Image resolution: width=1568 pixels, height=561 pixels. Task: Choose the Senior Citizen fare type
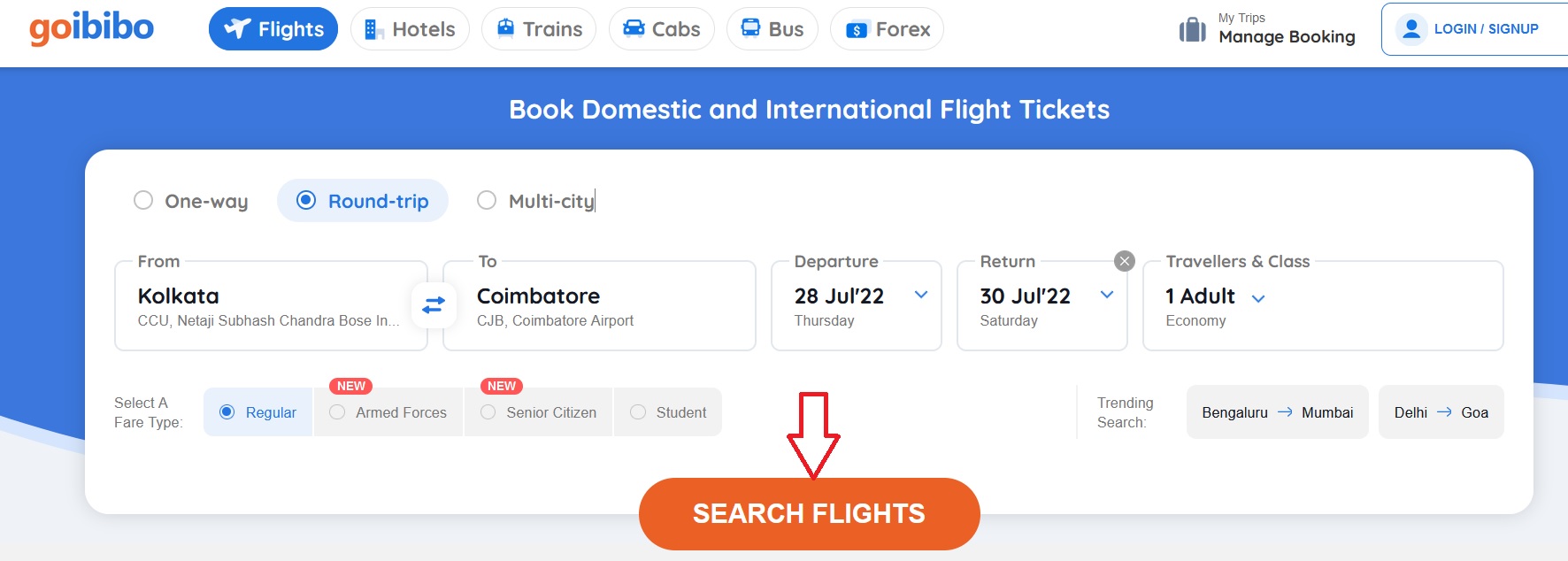488,412
